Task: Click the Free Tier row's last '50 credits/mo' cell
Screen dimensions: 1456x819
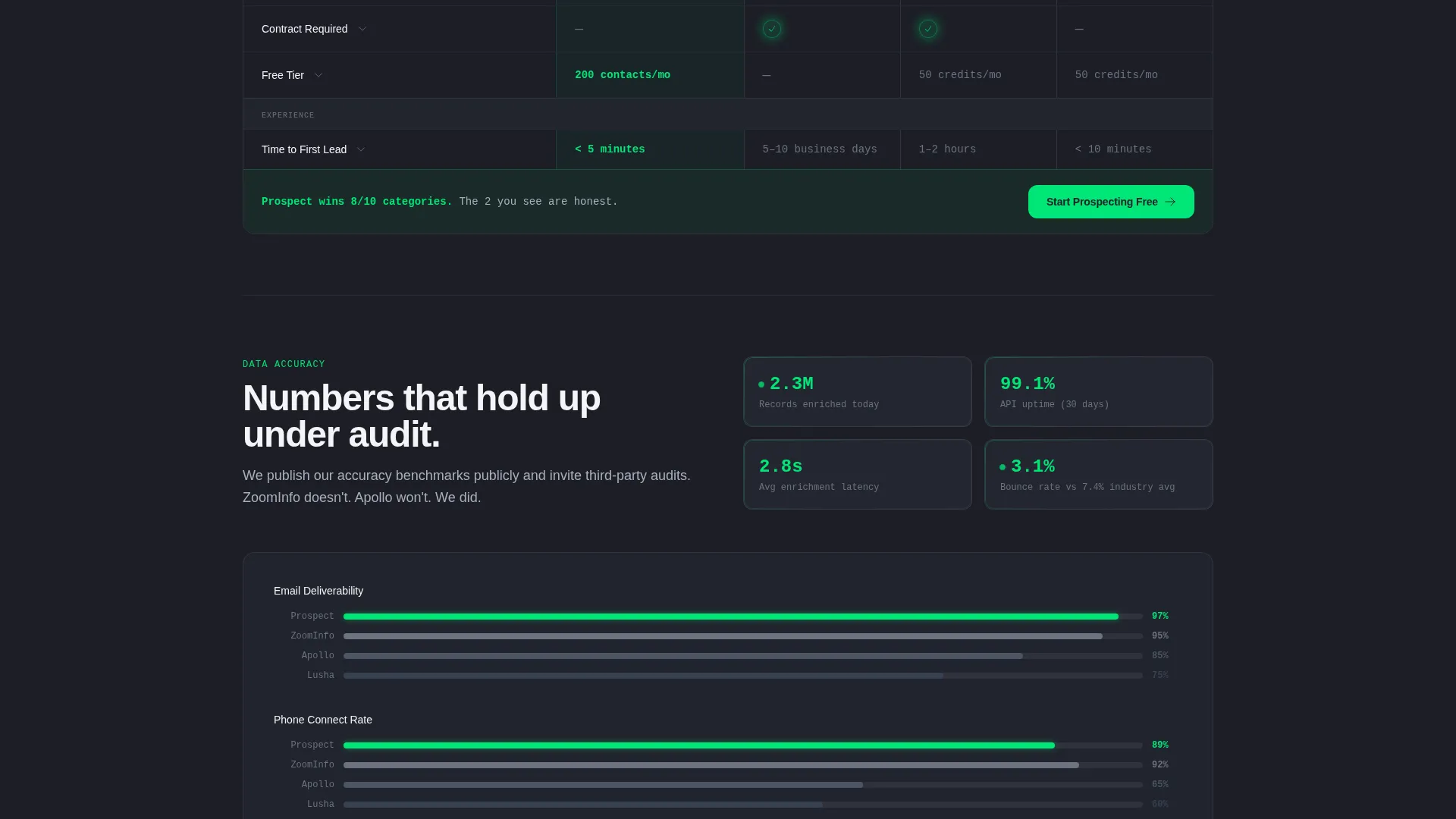Action: [1134, 75]
